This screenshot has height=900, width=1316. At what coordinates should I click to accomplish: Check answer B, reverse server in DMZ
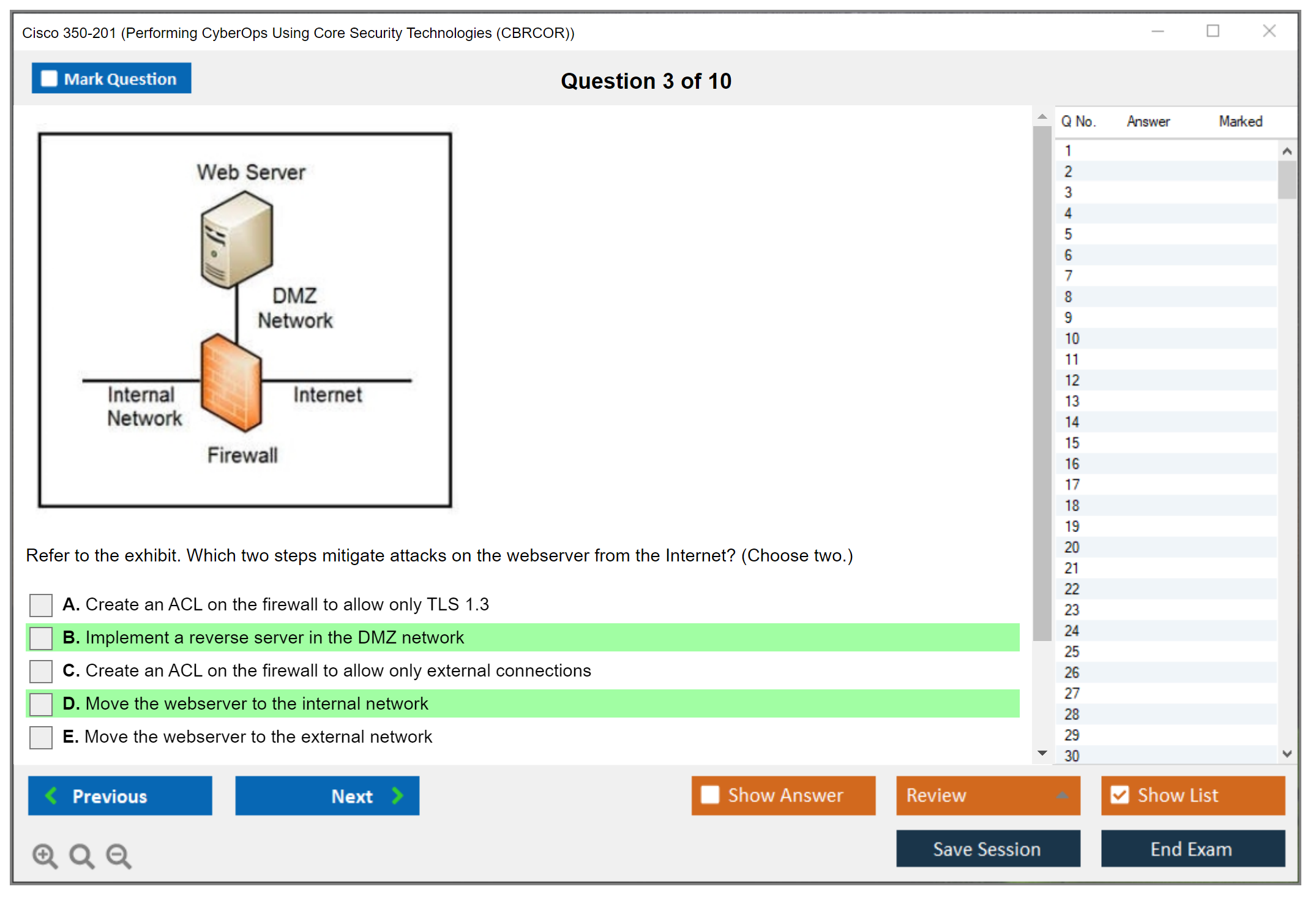click(x=41, y=638)
